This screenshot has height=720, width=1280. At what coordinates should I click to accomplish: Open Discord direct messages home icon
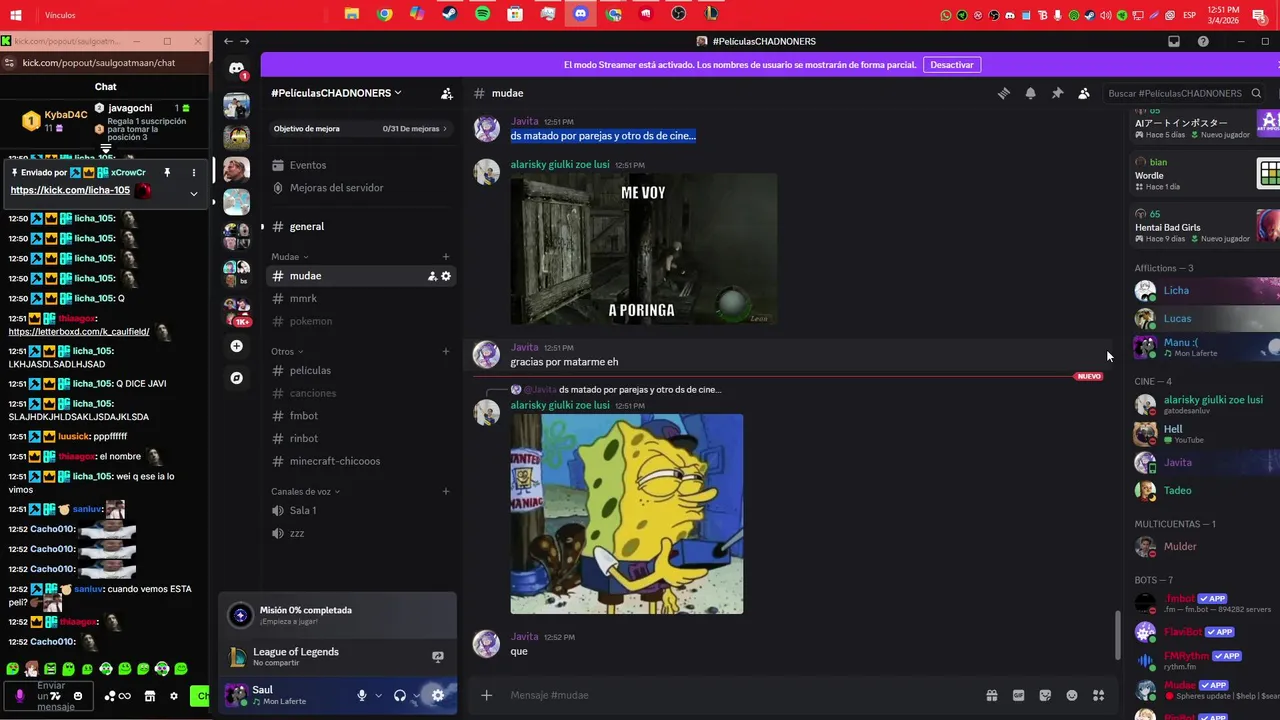[x=236, y=68]
